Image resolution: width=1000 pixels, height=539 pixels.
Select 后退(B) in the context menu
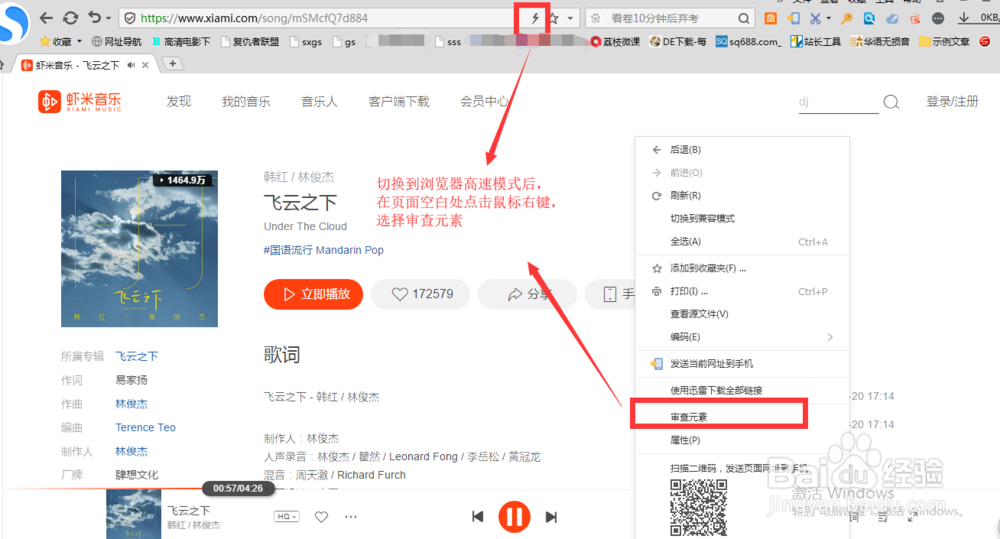point(742,149)
